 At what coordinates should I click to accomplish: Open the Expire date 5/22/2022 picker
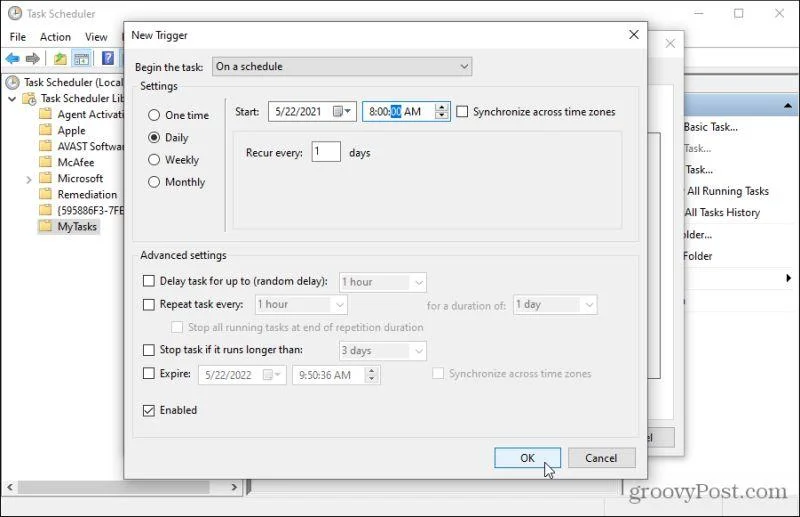[274, 375]
